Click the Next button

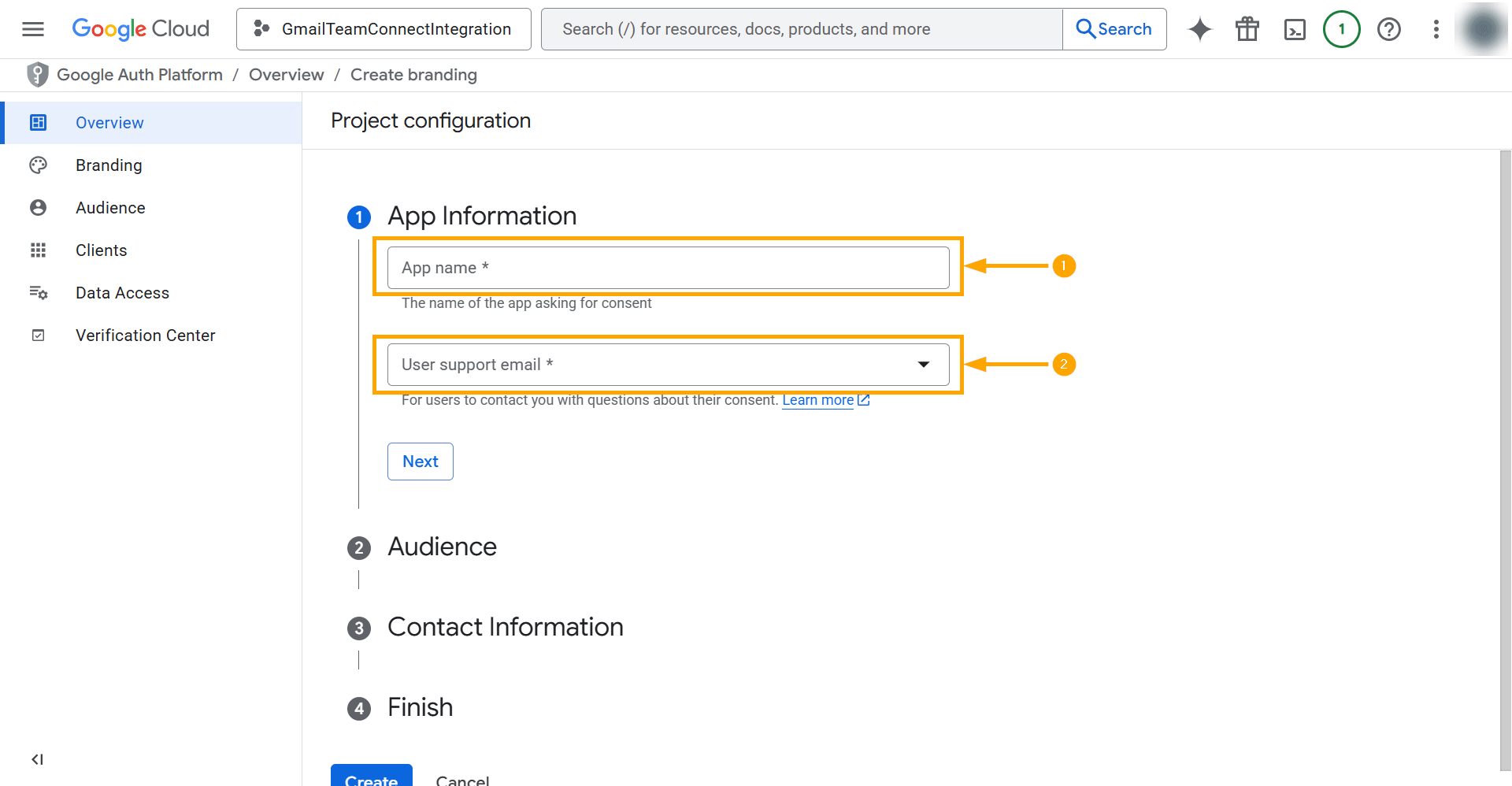coord(420,461)
